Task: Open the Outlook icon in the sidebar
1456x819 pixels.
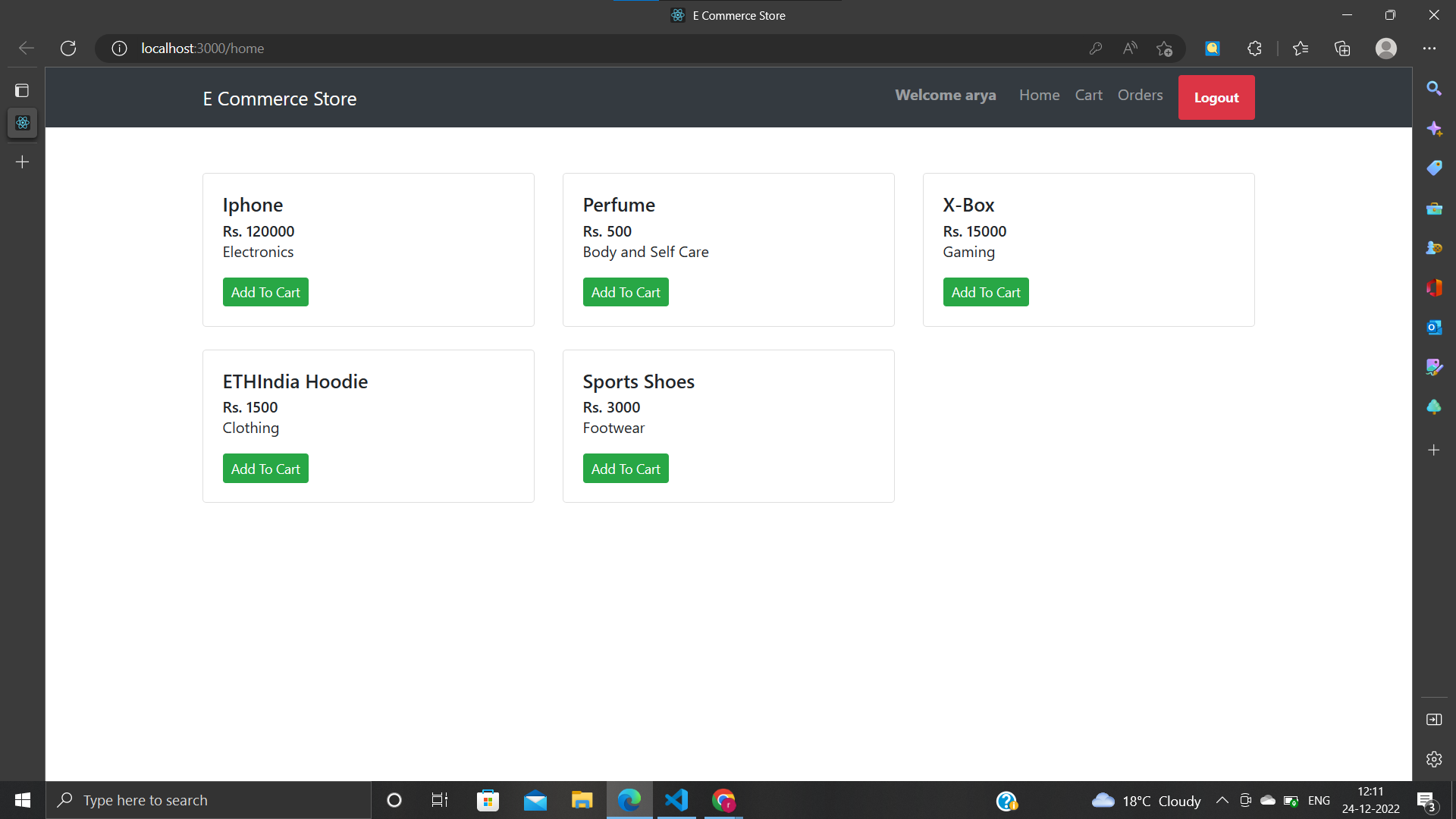Action: 1433,328
